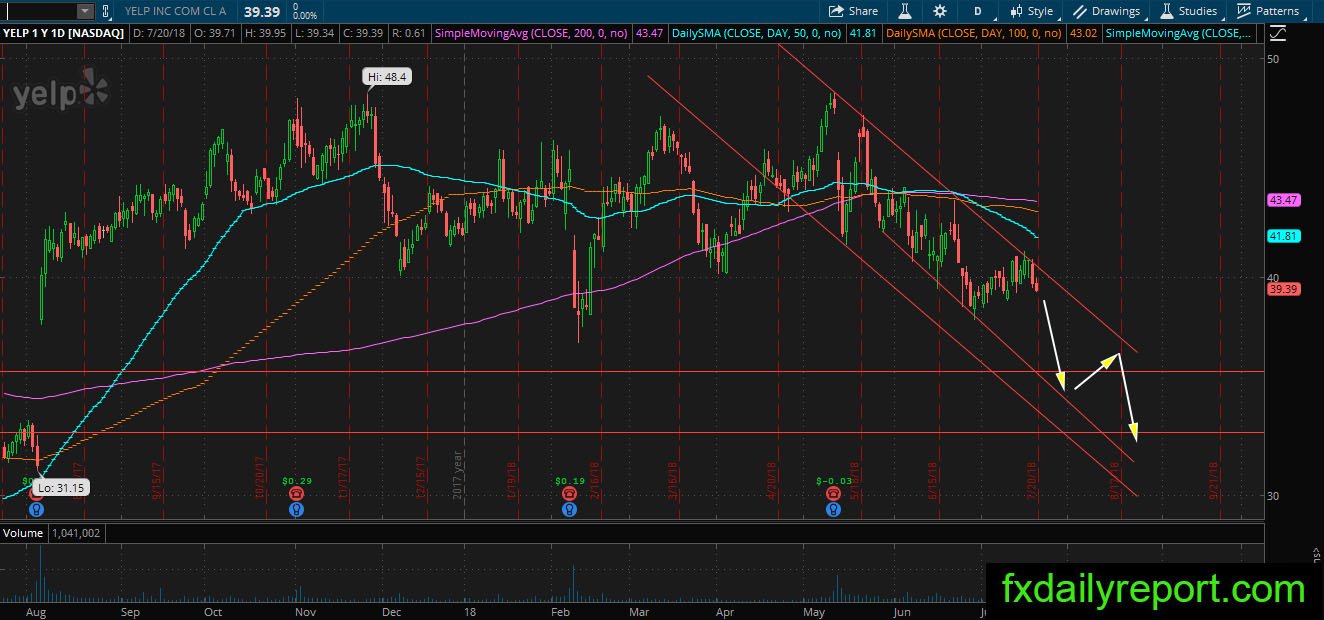Screen dimensions: 1324x620
Task: Click the $0.19 earnings value
Action: 569,481
